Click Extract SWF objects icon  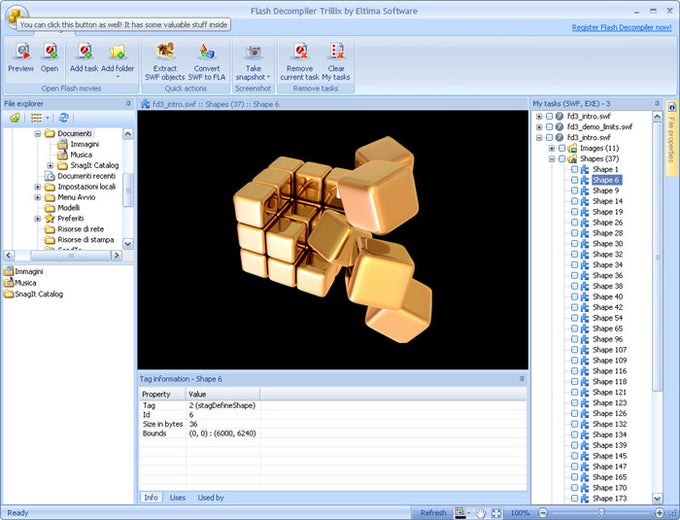(x=165, y=51)
